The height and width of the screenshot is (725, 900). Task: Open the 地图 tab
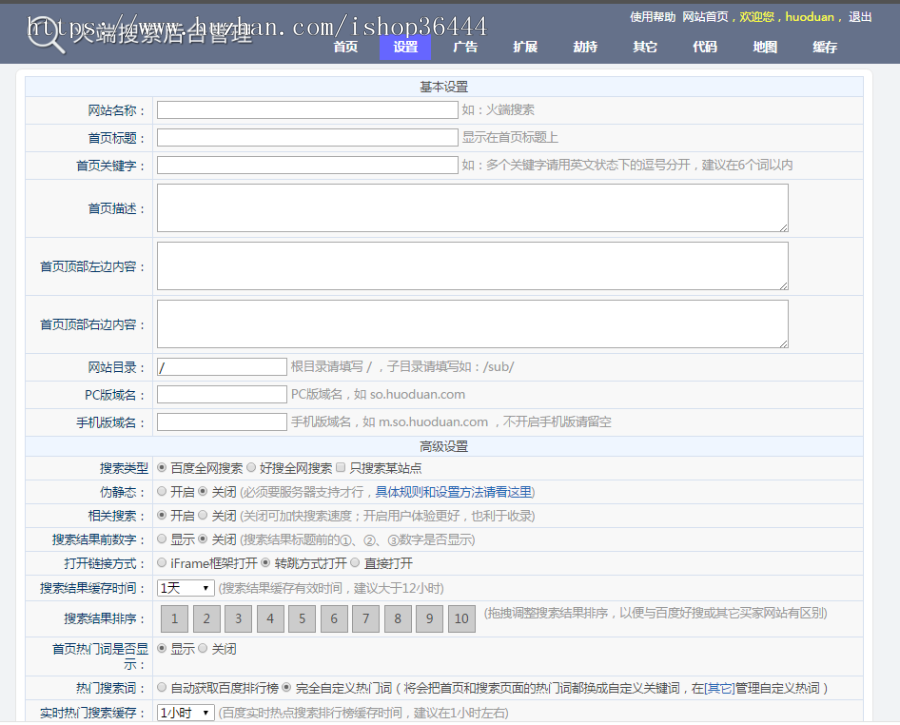(765, 46)
